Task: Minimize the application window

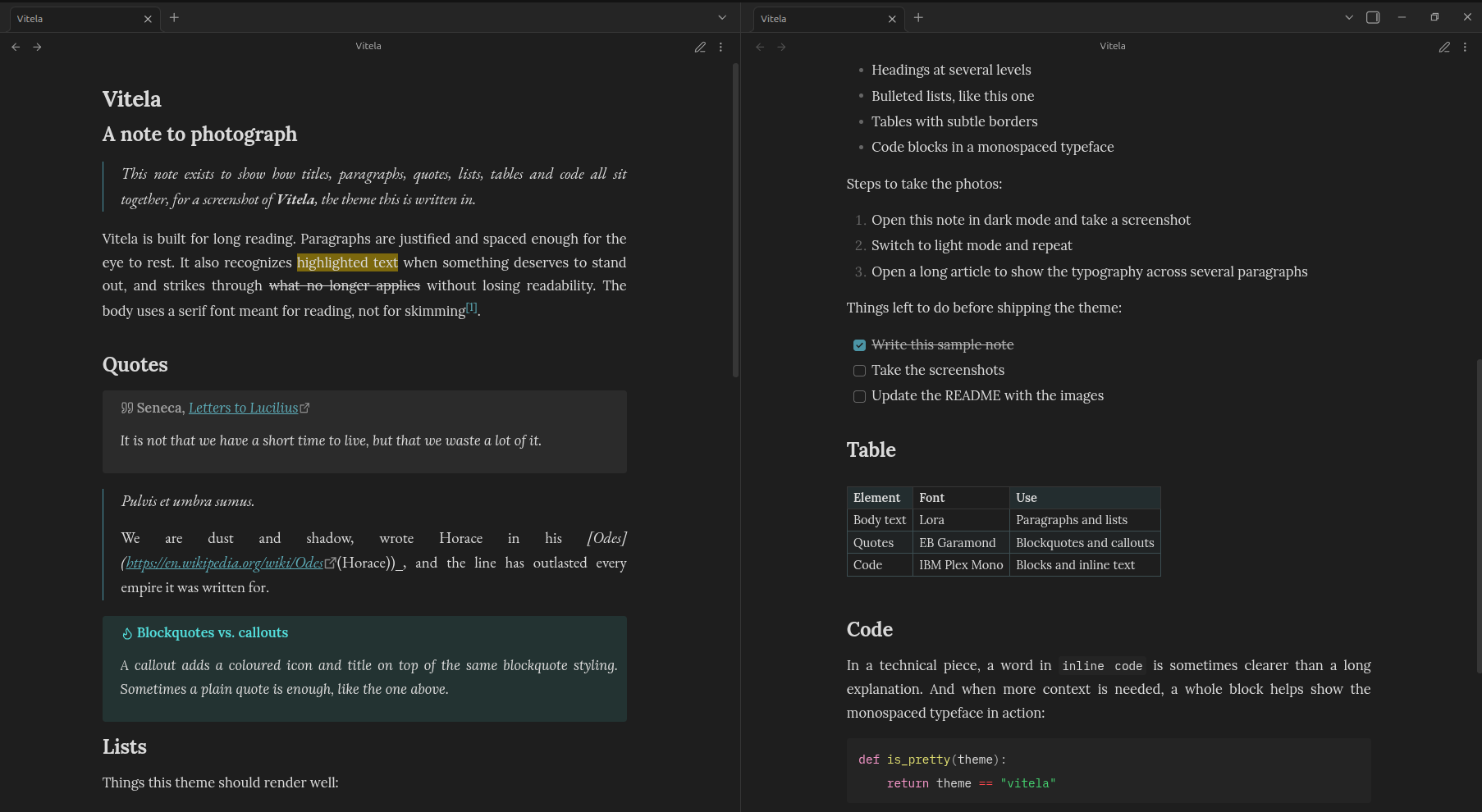Action: pyautogui.click(x=1402, y=17)
